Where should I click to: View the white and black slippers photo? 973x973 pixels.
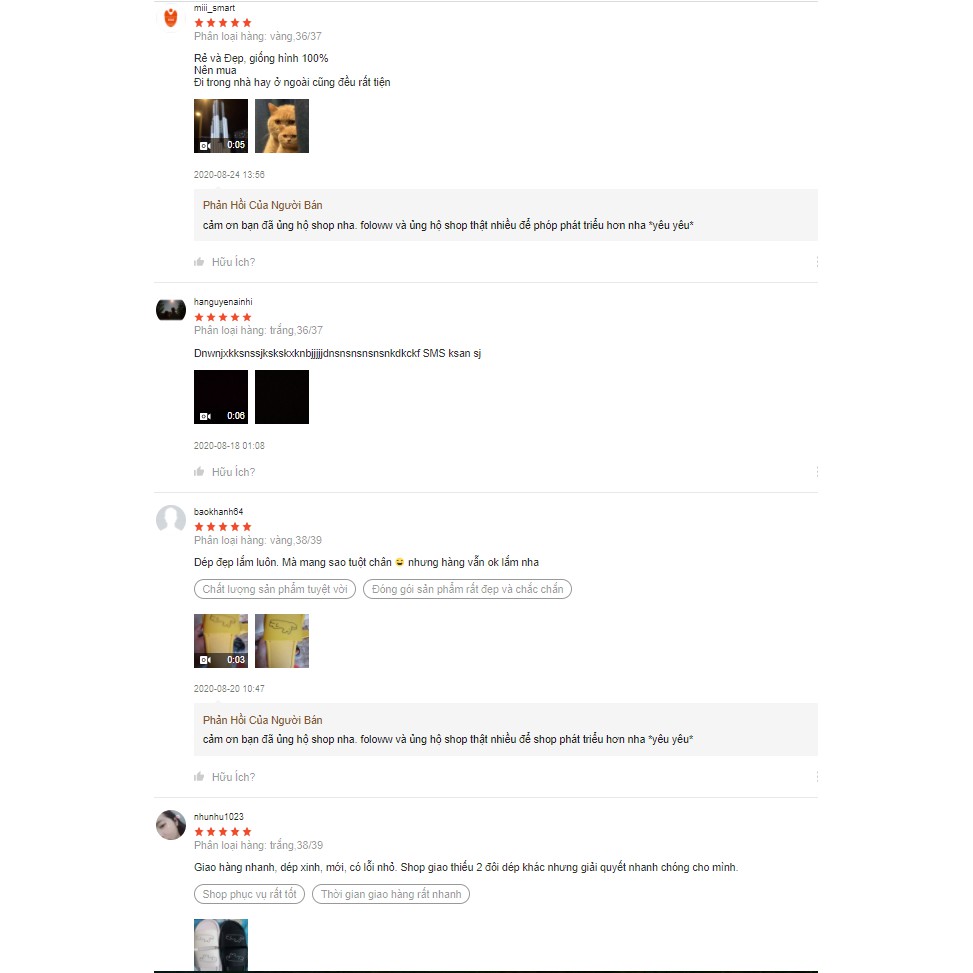click(221, 944)
